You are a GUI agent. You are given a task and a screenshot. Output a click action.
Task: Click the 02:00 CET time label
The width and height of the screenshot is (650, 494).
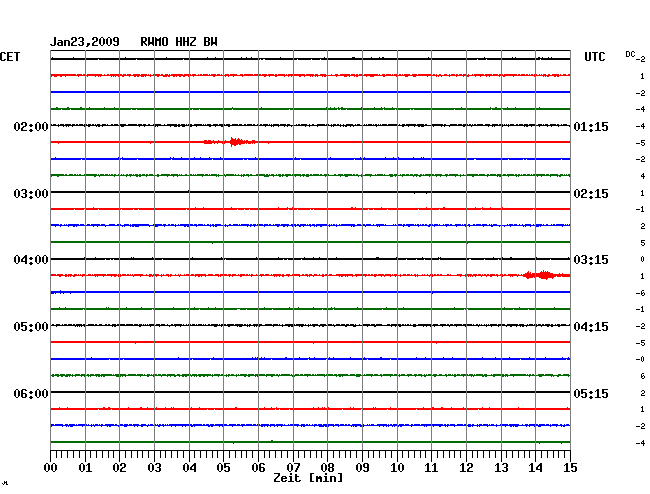point(31,126)
